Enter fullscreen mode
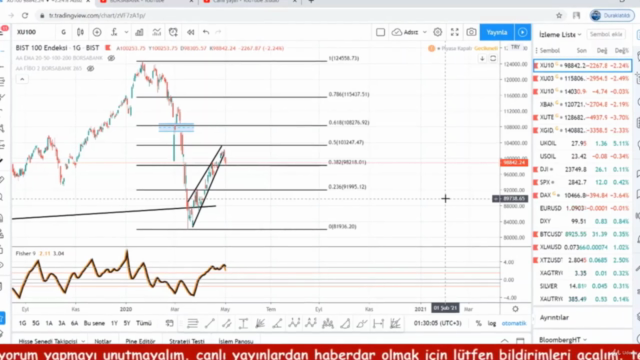The width and height of the screenshot is (640, 360). click(455, 32)
